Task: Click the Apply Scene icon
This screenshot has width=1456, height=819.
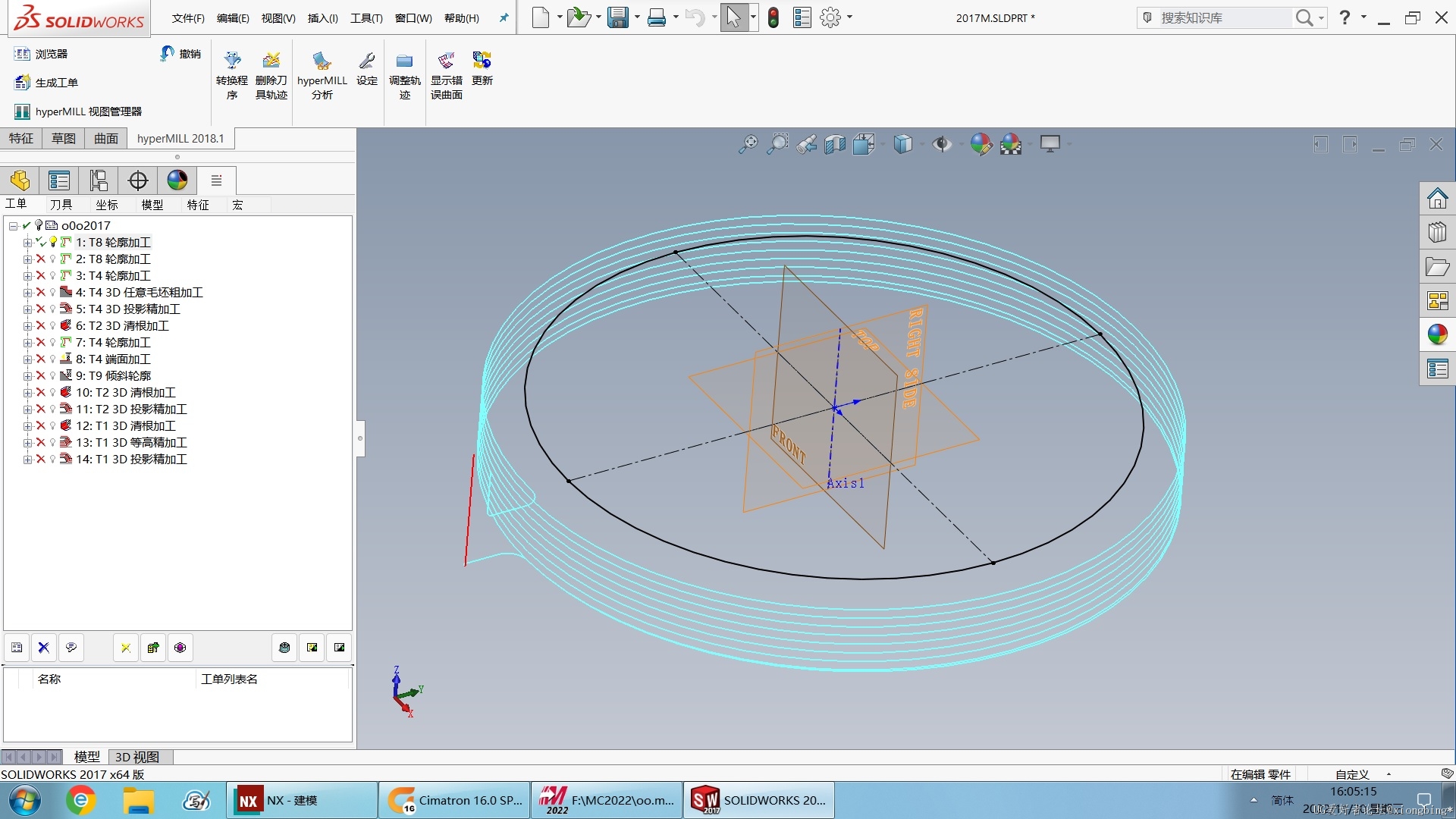Action: click(1011, 144)
